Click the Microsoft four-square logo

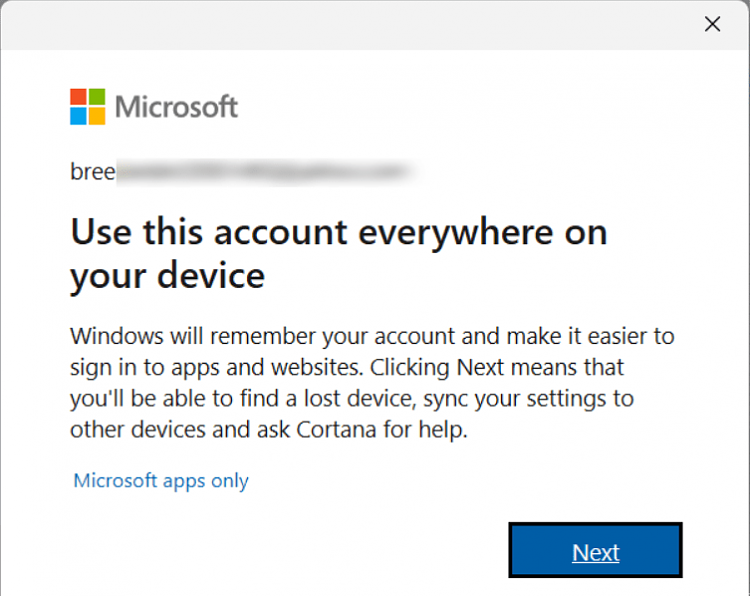[x=88, y=107]
